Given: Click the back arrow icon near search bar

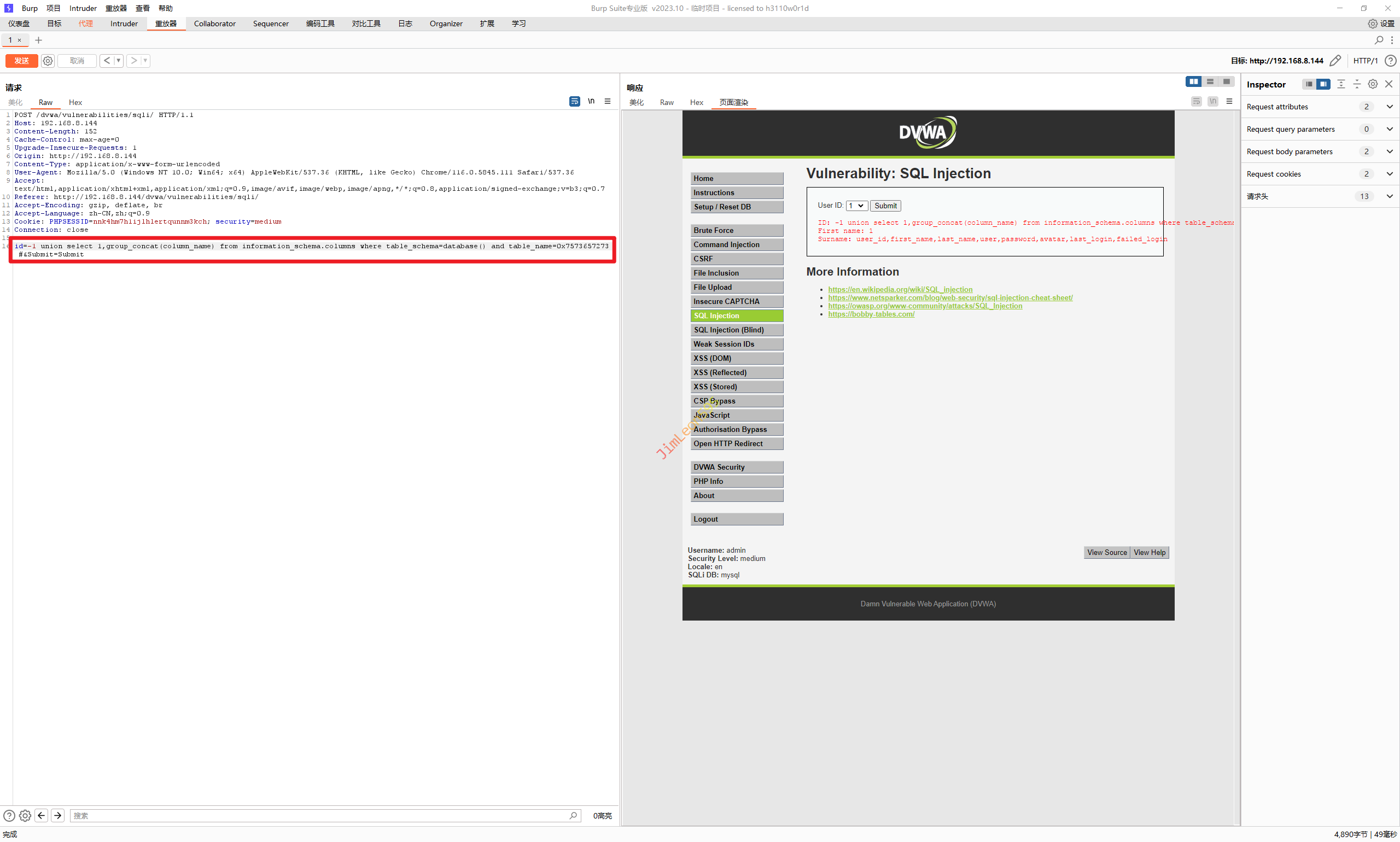Looking at the screenshot, I should (42, 815).
